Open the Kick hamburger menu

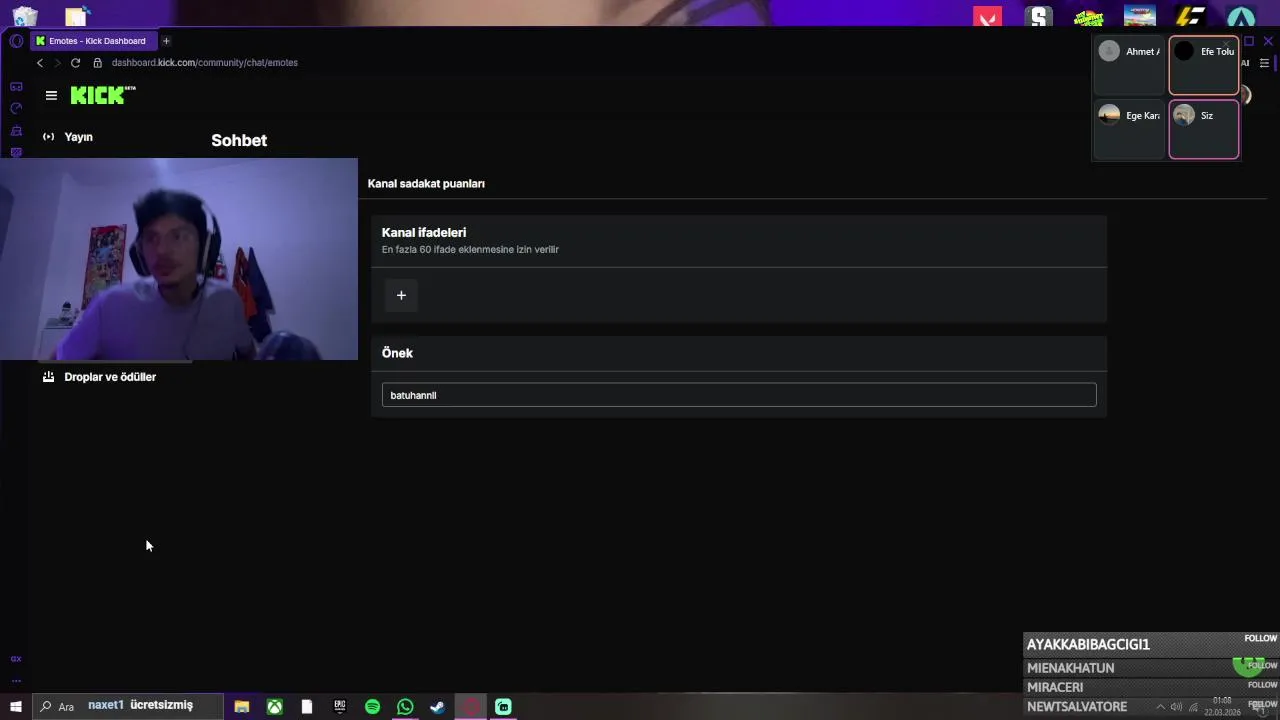51,96
